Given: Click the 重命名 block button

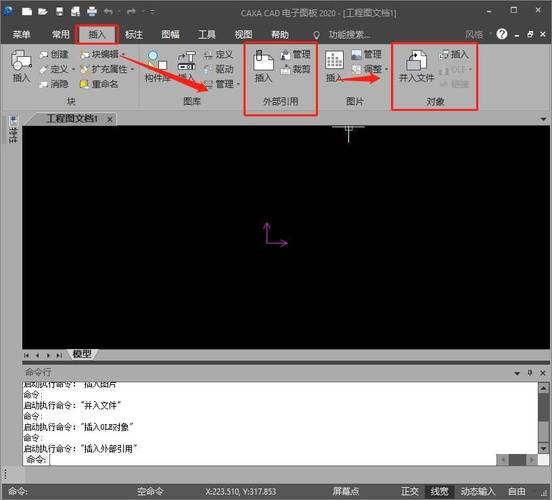Looking at the screenshot, I should (99, 84).
